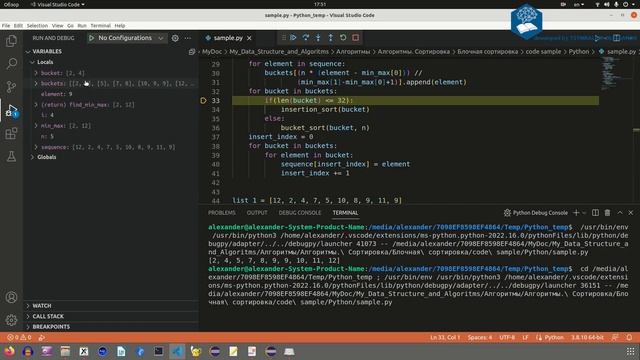Open the Run menu

(82, 26)
